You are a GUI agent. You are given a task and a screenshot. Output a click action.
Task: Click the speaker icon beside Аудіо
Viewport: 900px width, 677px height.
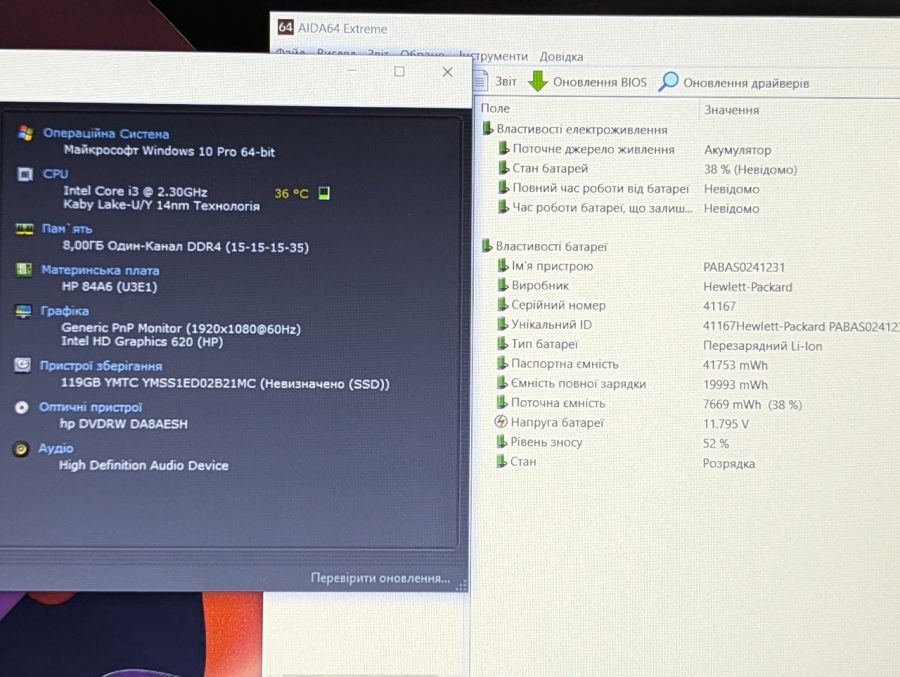click(21, 448)
